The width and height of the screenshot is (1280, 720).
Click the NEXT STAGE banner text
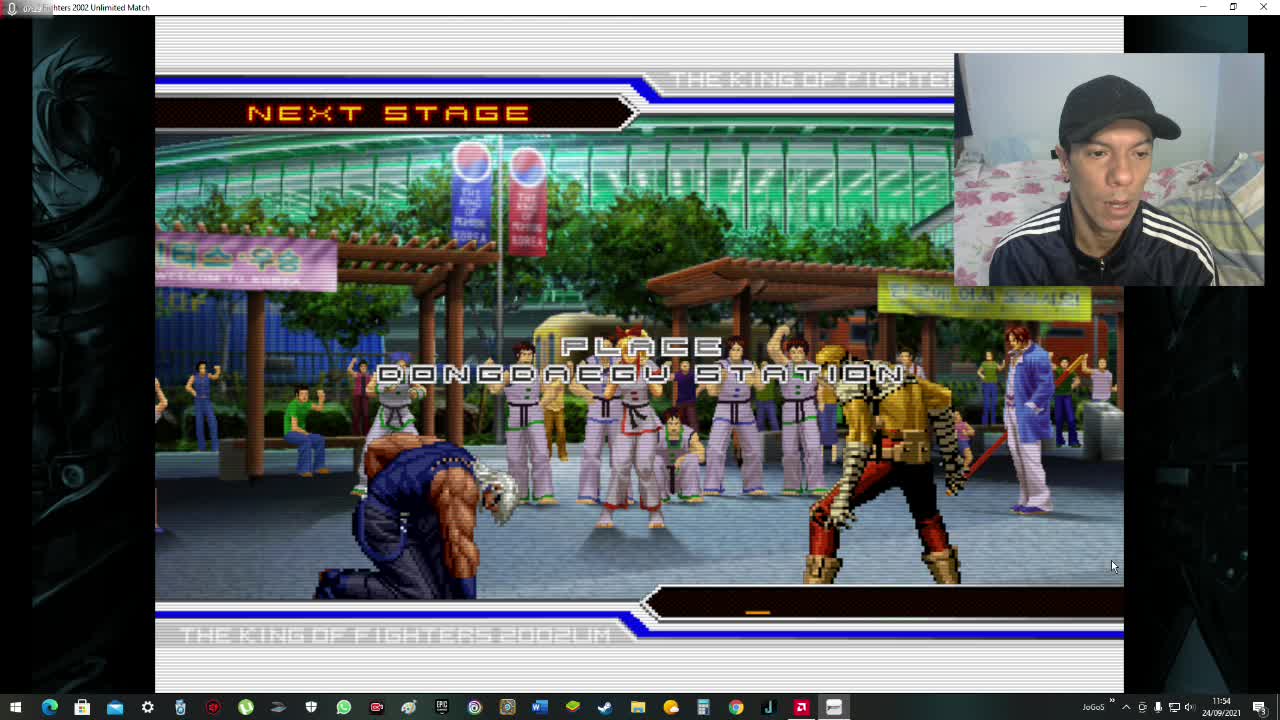[388, 113]
